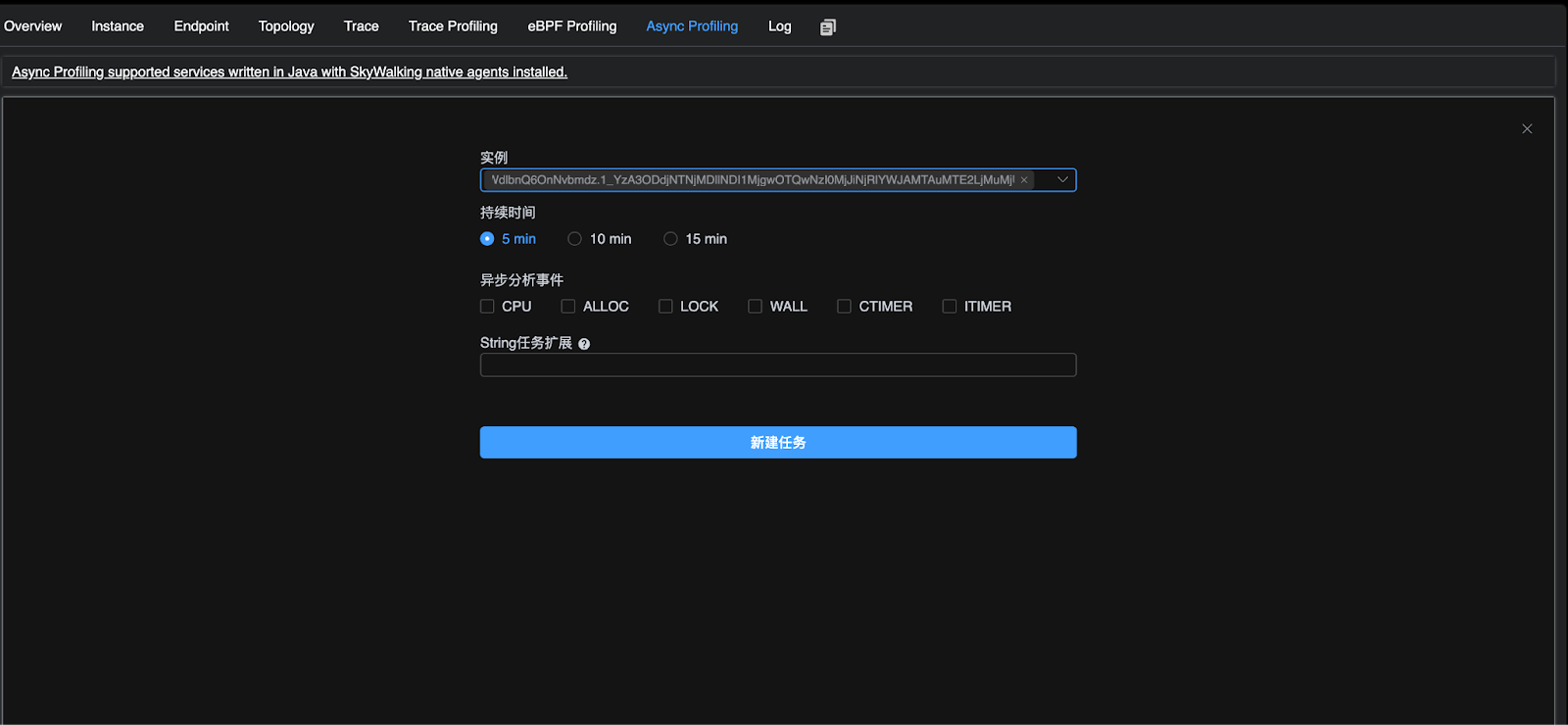Close the new task dialog
The image size is (1568, 725).
click(x=1527, y=128)
